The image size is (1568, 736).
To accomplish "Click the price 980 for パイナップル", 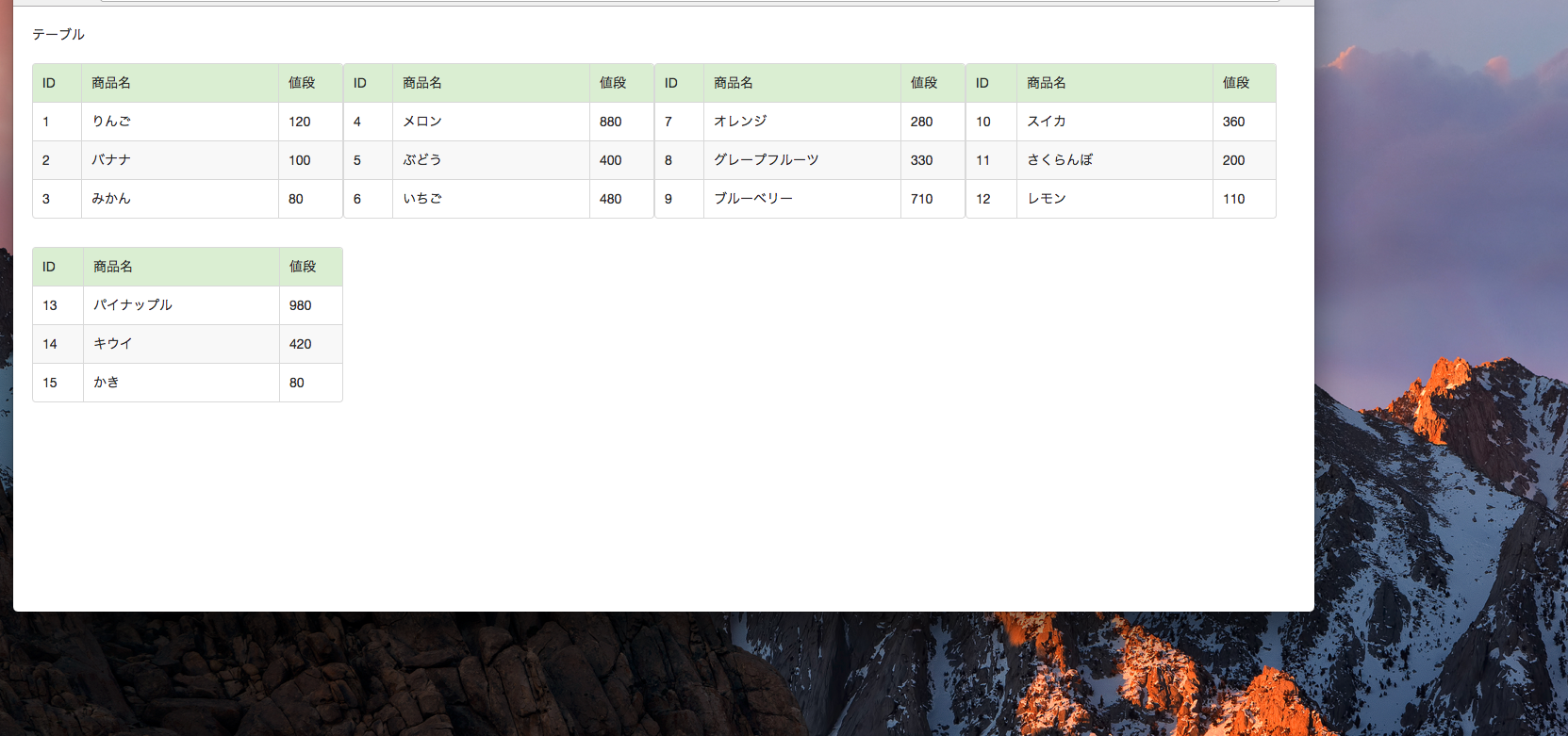I will coord(311,305).
